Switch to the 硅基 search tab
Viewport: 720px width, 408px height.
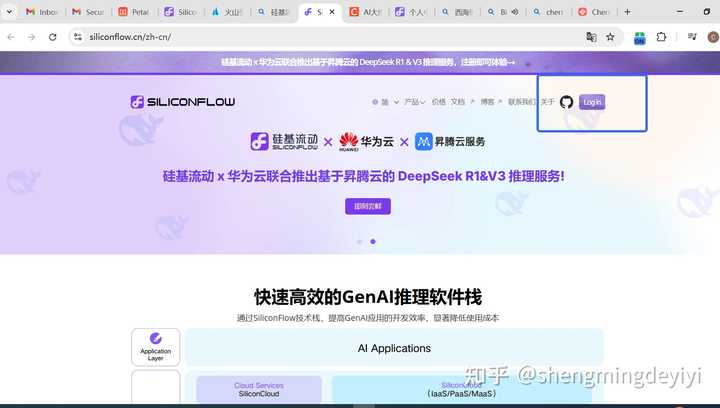tap(274, 12)
